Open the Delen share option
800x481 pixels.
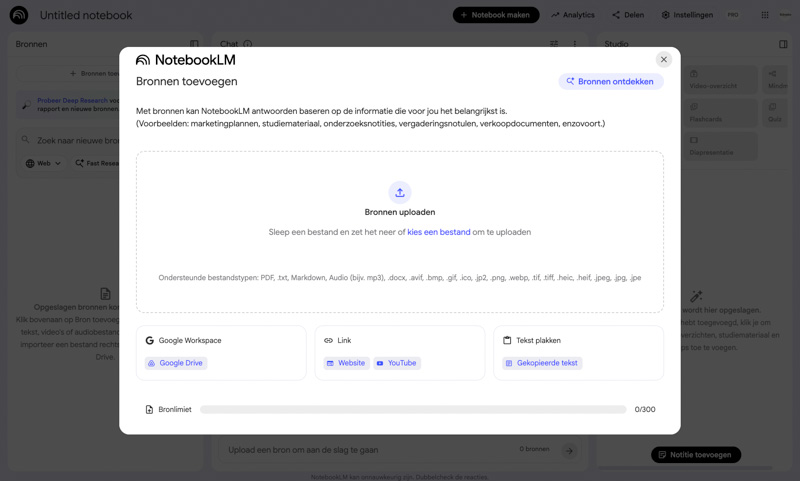(x=628, y=15)
